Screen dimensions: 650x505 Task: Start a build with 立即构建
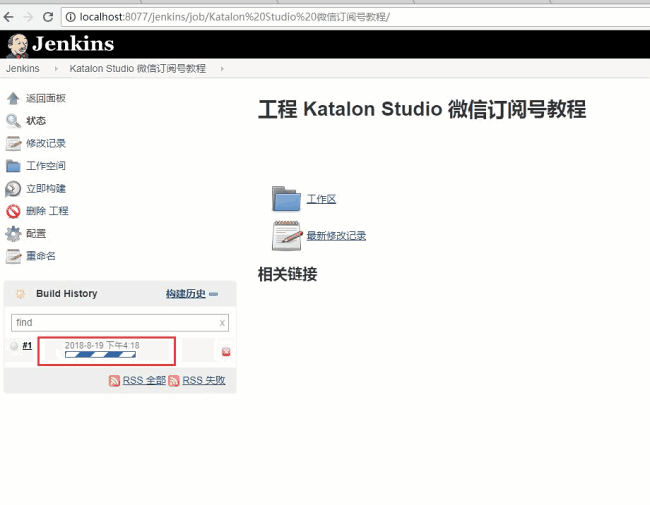pos(46,189)
